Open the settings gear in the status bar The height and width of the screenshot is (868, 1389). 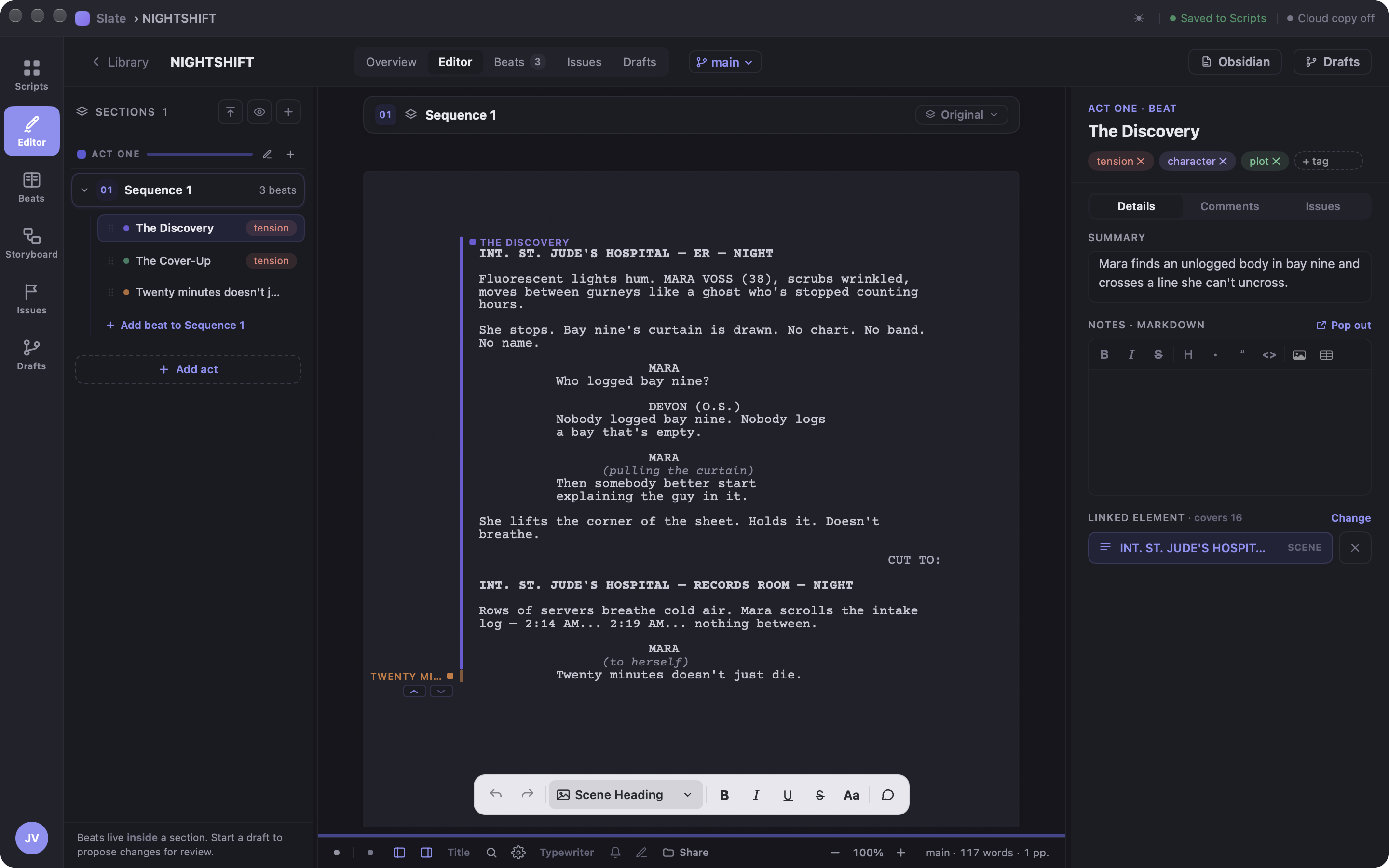coord(518,853)
